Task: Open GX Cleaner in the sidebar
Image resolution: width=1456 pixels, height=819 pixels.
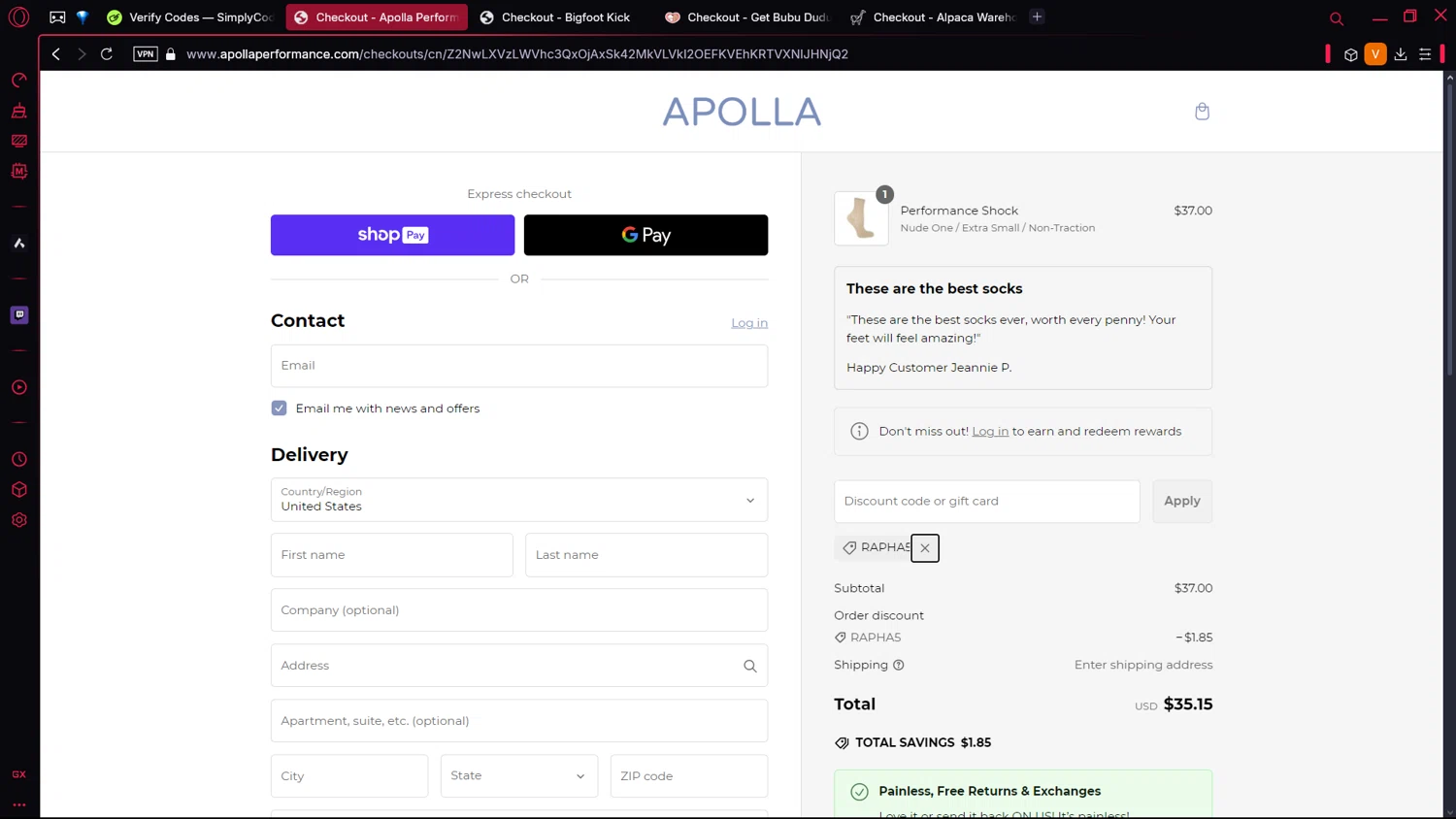Action: [x=19, y=111]
